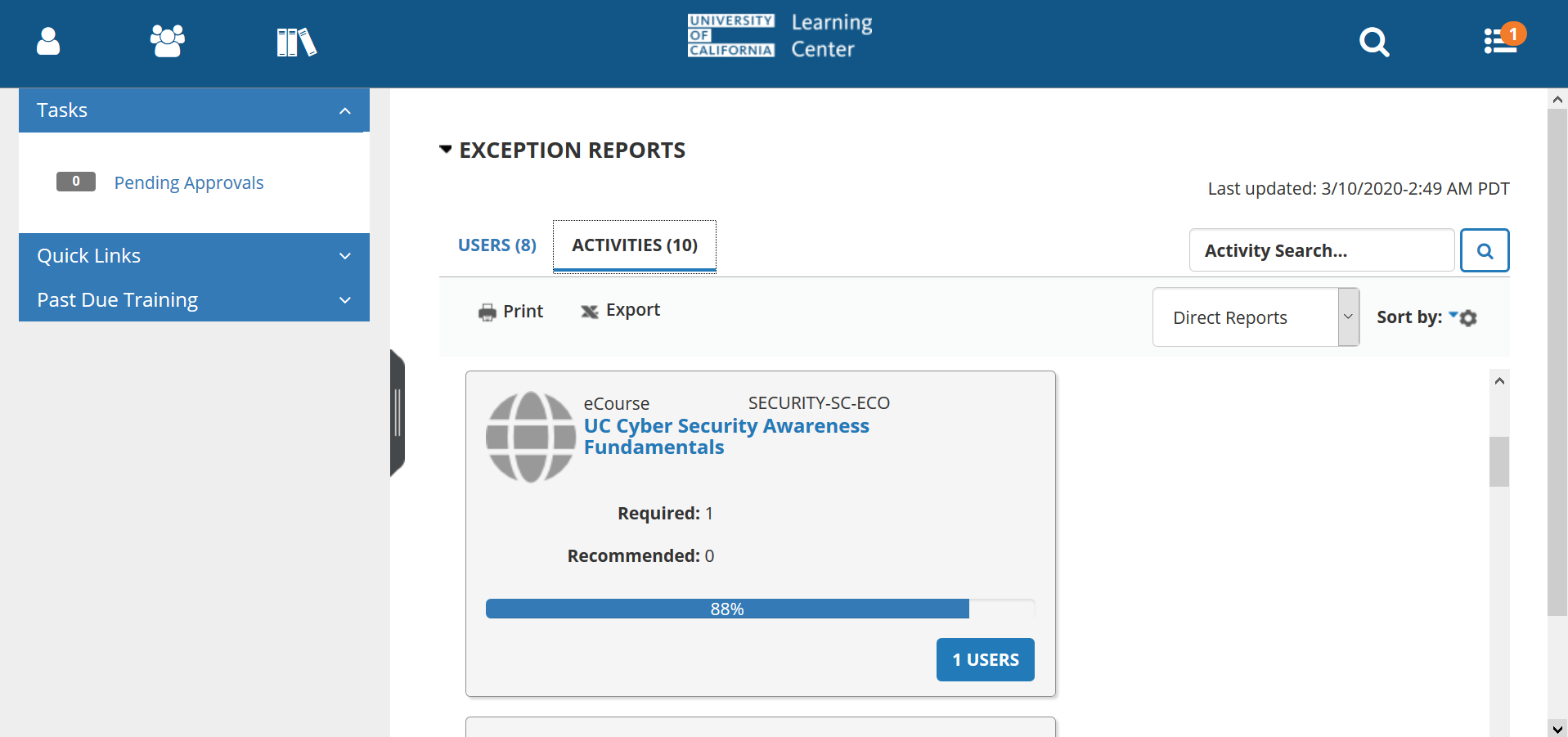Image resolution: width=1568 pixels, height=737 pixels.
Task: Click the Required: 1 label
Action: 665,514
